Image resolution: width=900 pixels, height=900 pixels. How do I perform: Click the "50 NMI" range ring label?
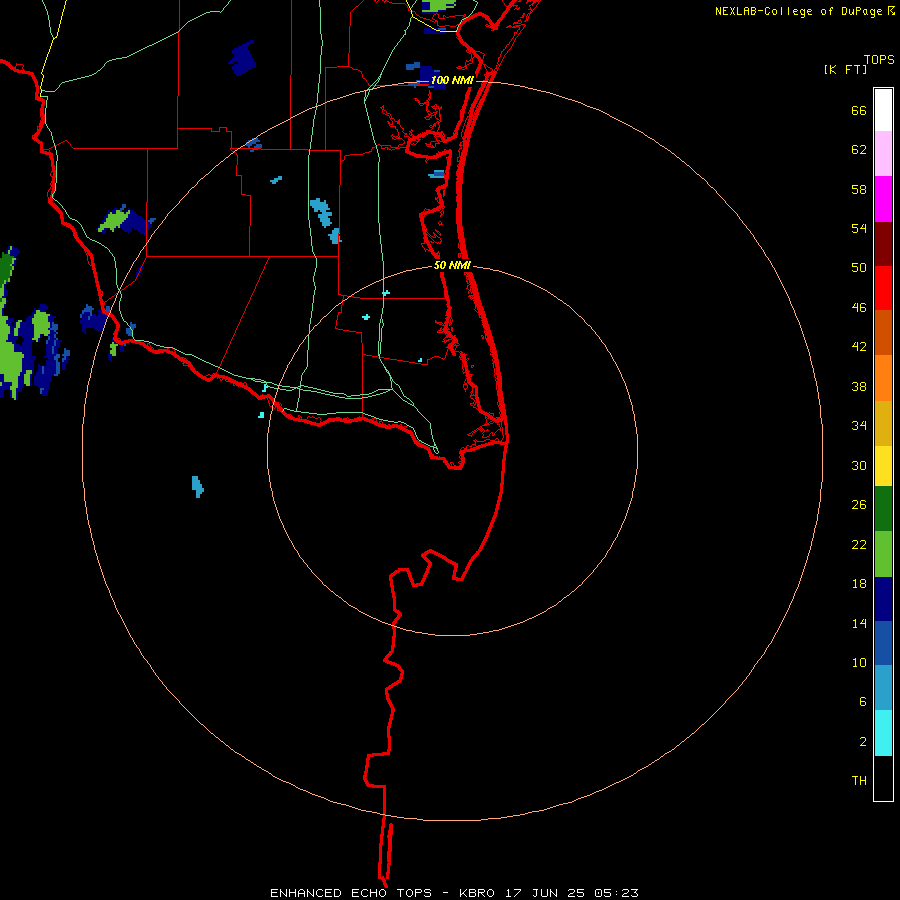click(x=452, y=265)
